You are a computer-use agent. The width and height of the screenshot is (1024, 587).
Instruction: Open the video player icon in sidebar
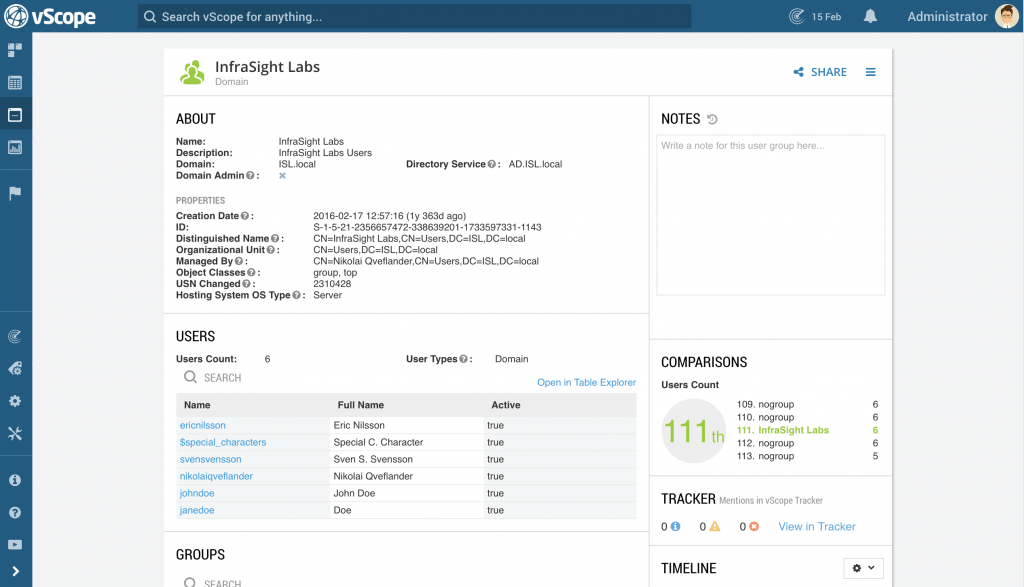click(15, 545)
